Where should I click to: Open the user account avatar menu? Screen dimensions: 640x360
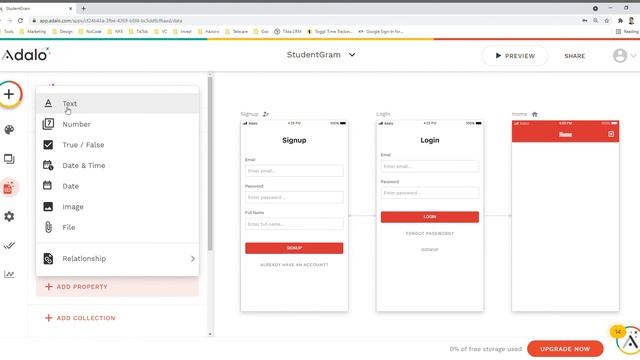point(624,56)
